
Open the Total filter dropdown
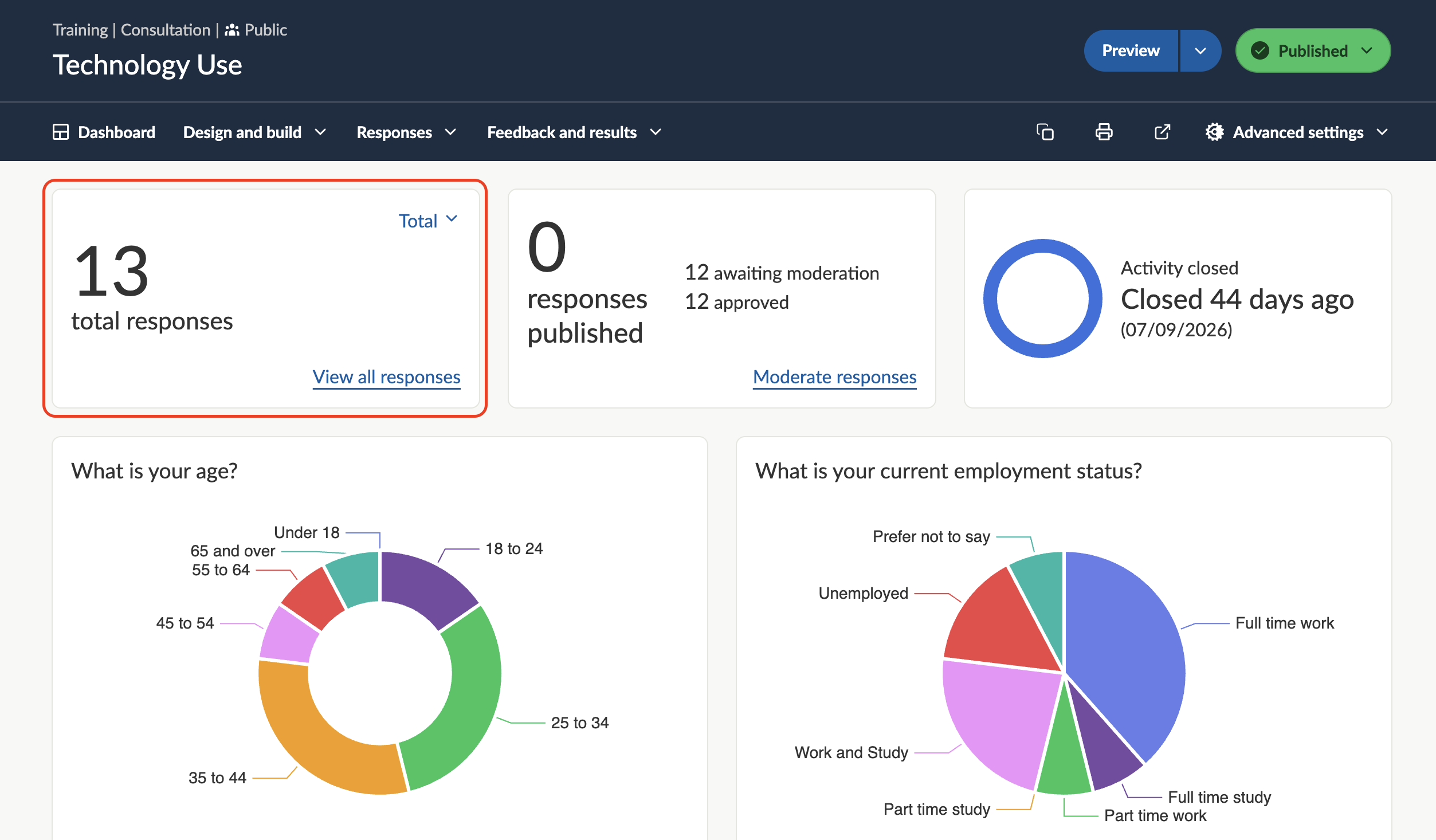coord(427,221)
